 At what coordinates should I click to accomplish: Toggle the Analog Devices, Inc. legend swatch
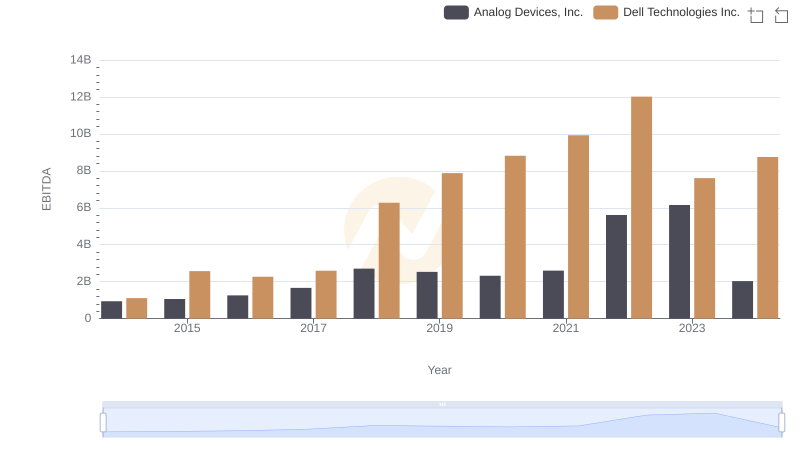[456, 12]
